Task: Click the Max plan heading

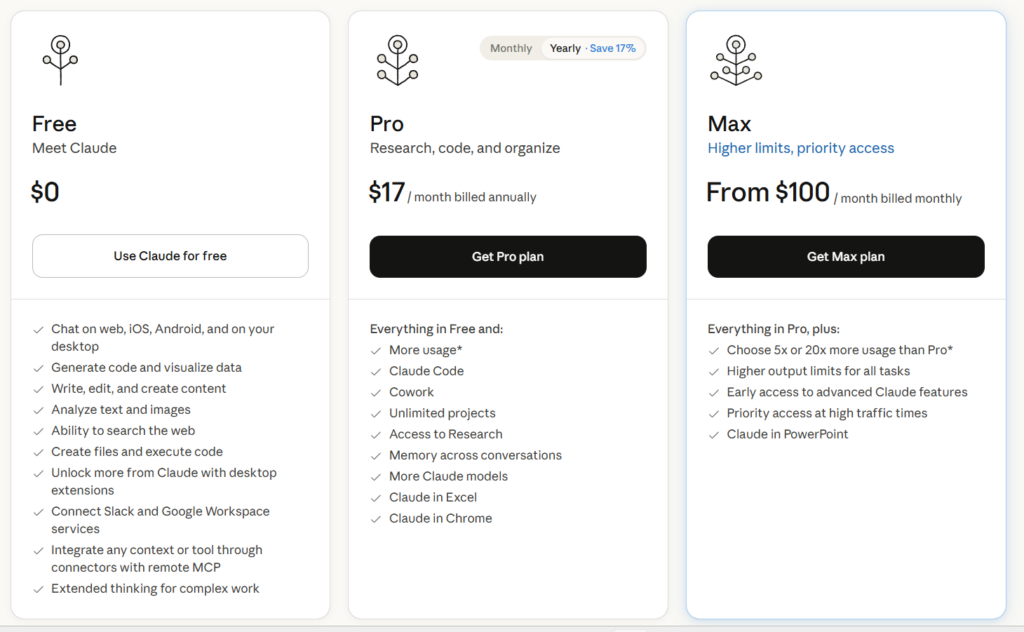Action: [729, 124]
